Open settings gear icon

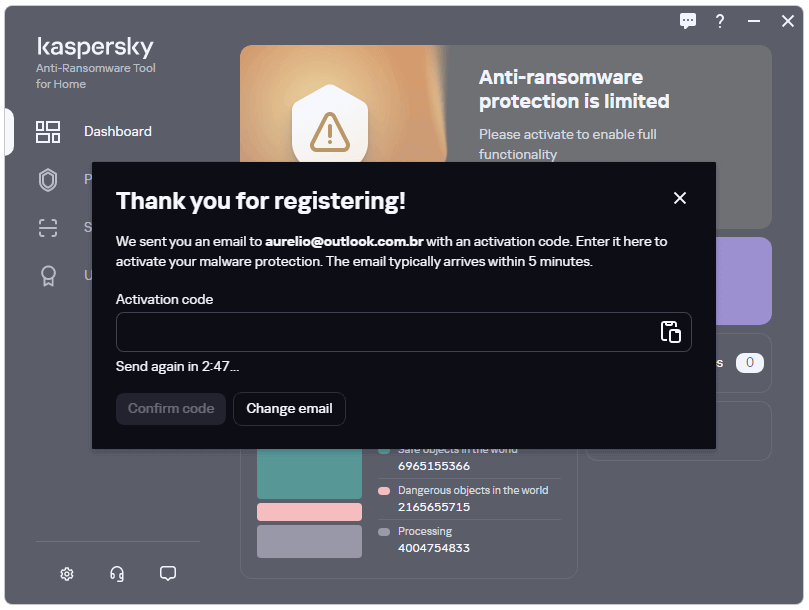click(67, 574)
